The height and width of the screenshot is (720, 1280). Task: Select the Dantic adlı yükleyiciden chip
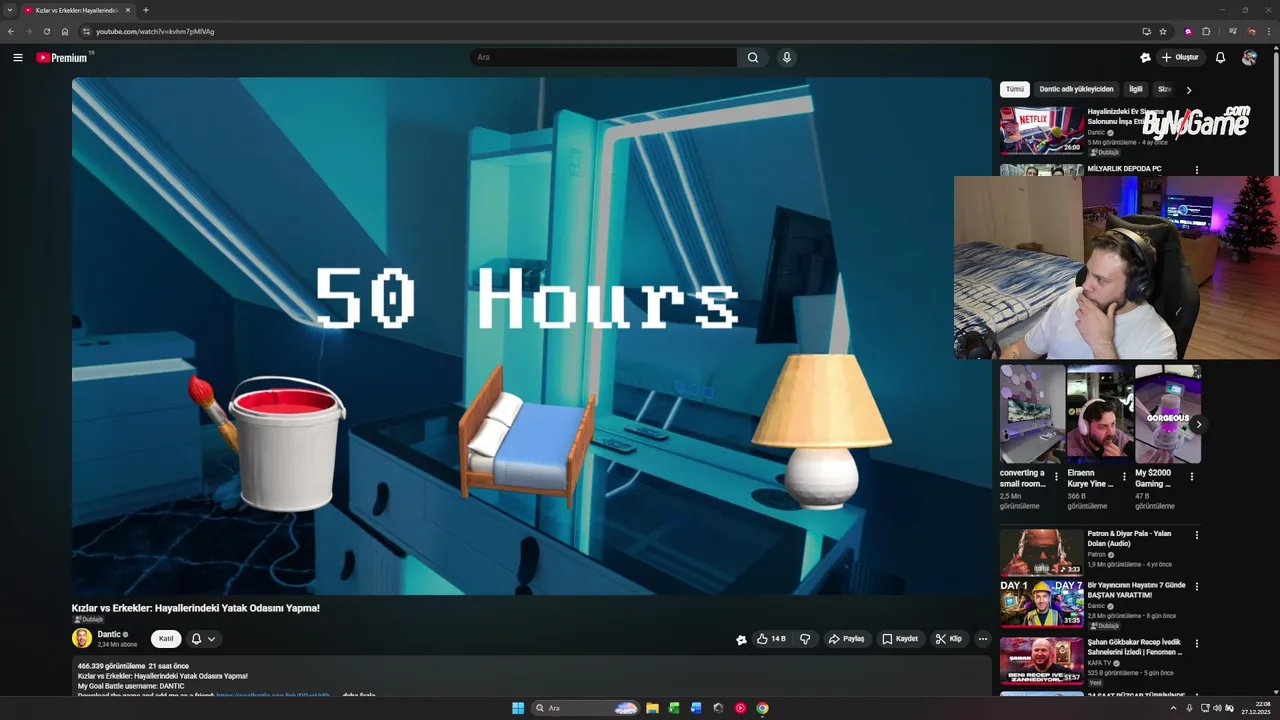(x=1076, y=89)
